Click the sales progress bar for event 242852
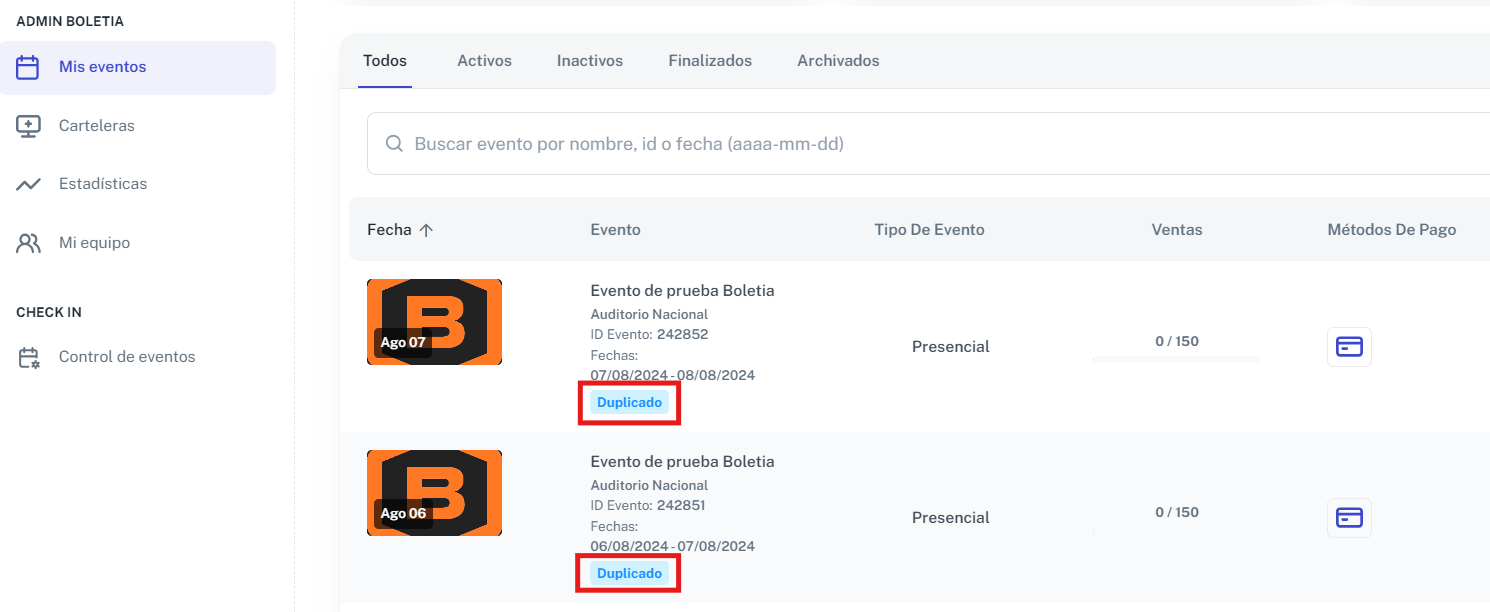This screenshot has height=612, width=1490. click(1177, 358)
